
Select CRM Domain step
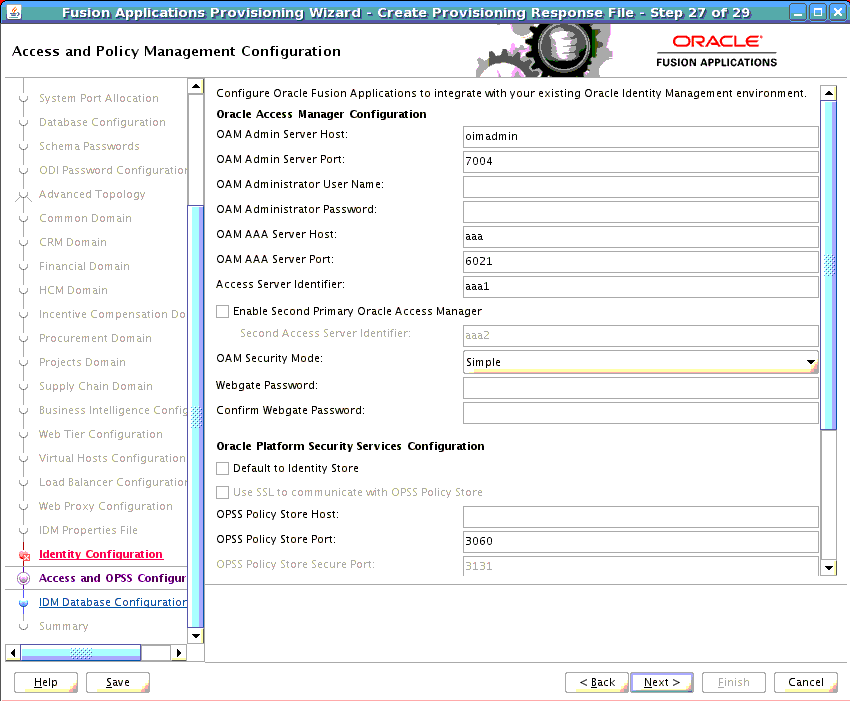point(73,242)
